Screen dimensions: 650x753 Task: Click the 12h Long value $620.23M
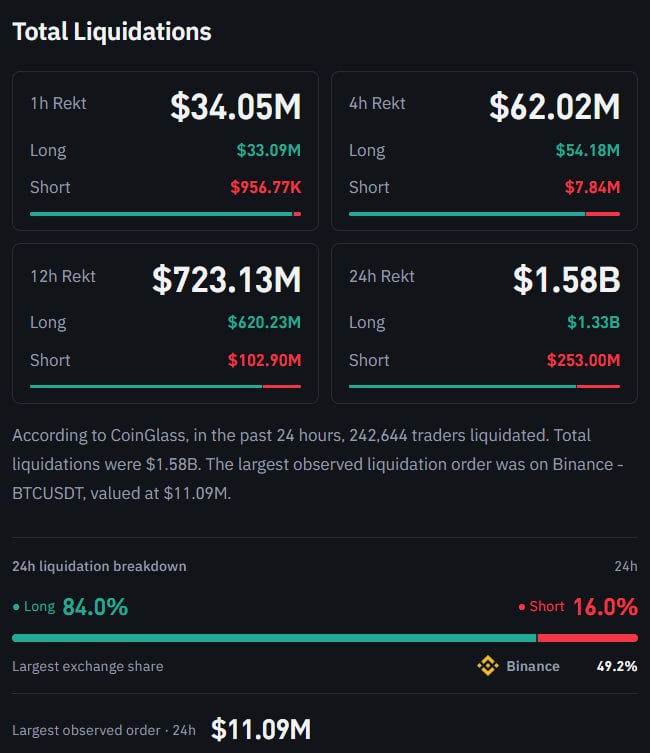click(x=264, y=322)
